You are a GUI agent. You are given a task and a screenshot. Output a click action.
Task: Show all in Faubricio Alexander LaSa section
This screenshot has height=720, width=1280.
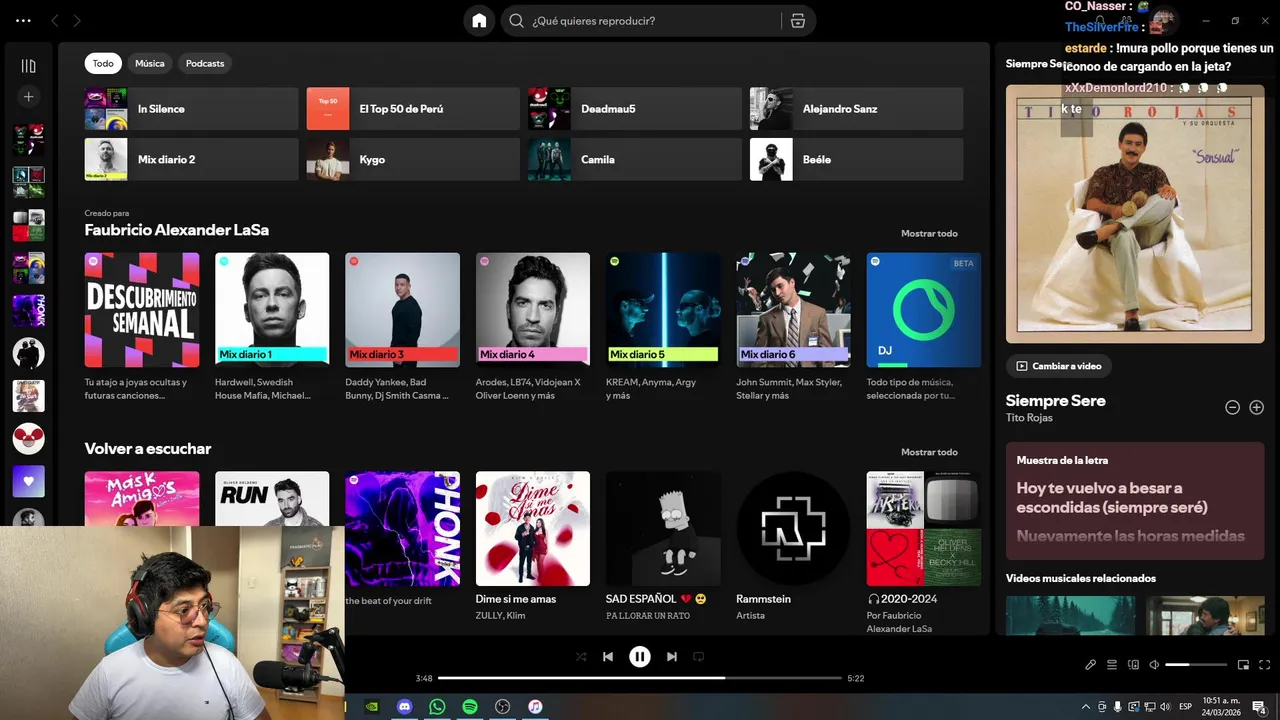pos(929,234)
